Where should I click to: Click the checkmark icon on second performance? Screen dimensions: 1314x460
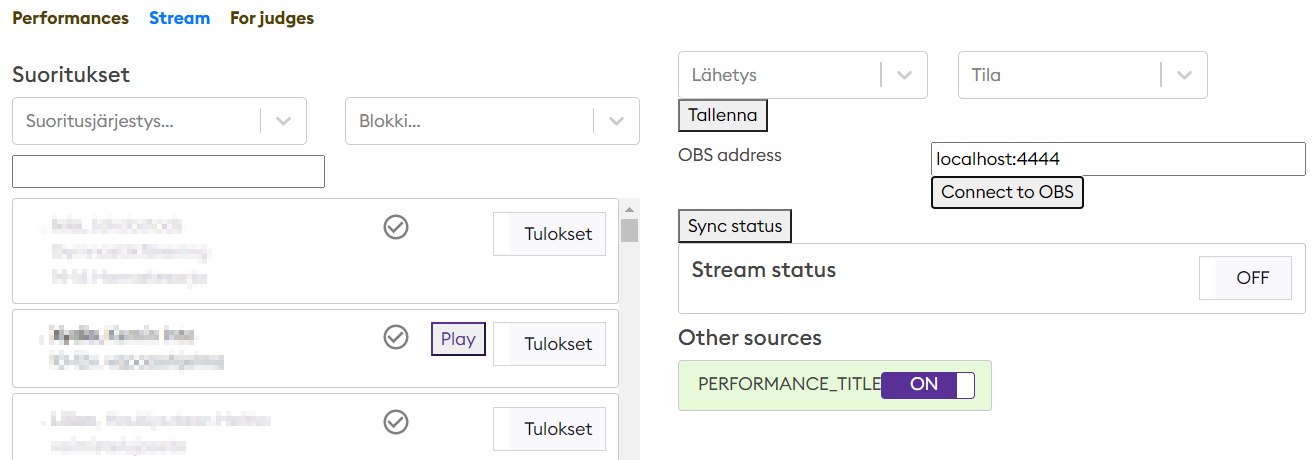pyautogui.click(x=396, y=337)
